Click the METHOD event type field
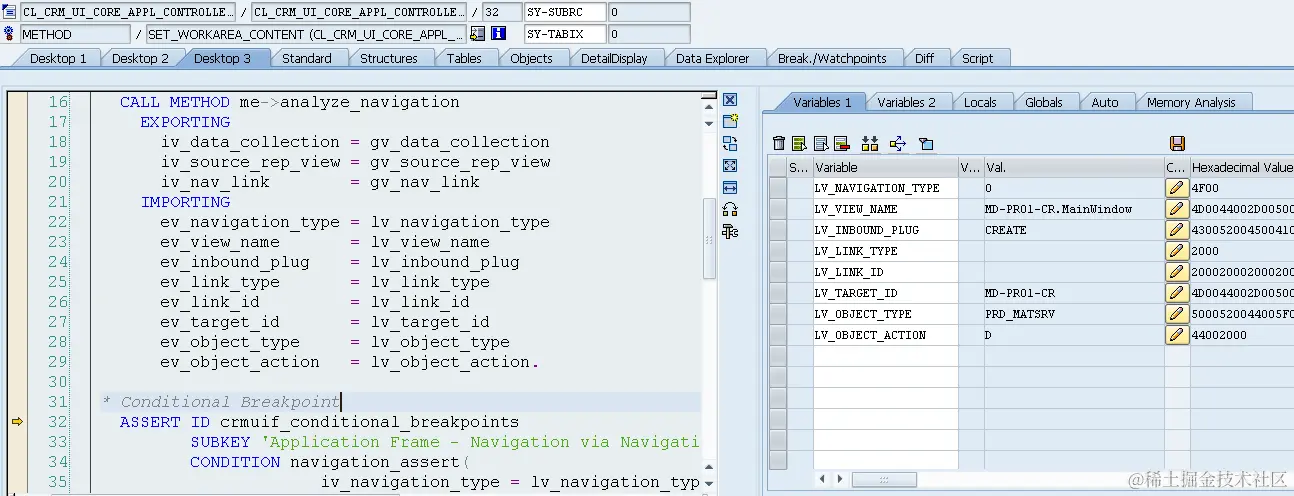This screenshot has width=1294, height=496. pyautogui.click(x=74, y=33)
